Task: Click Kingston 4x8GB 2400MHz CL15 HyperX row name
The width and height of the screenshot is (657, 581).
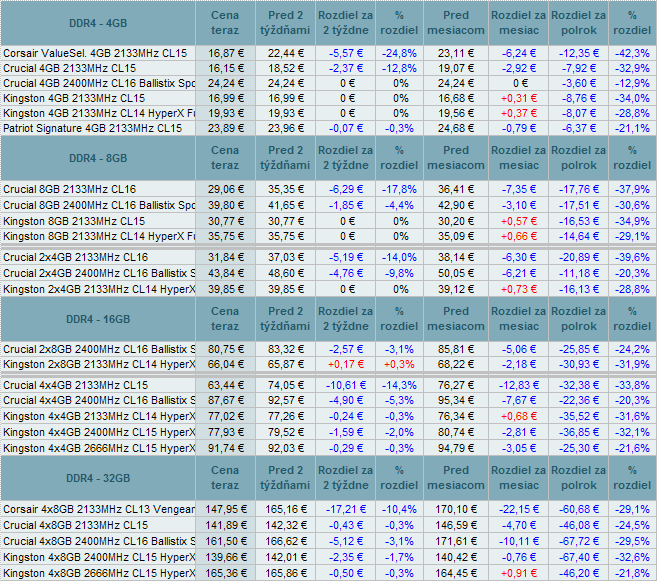Action: (99, 557)
